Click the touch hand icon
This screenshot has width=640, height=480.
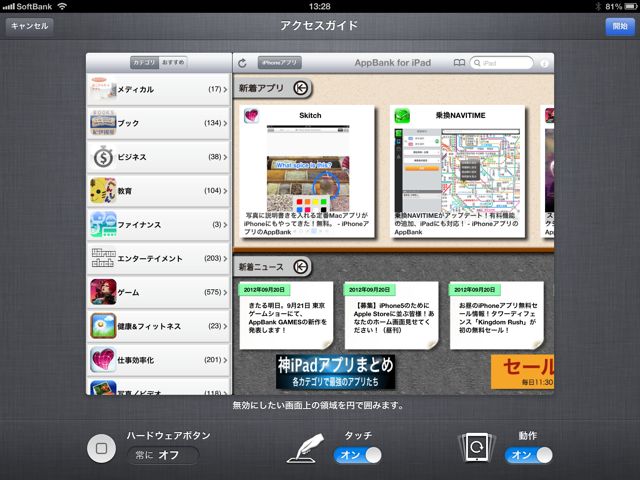[x=305, y=449]
